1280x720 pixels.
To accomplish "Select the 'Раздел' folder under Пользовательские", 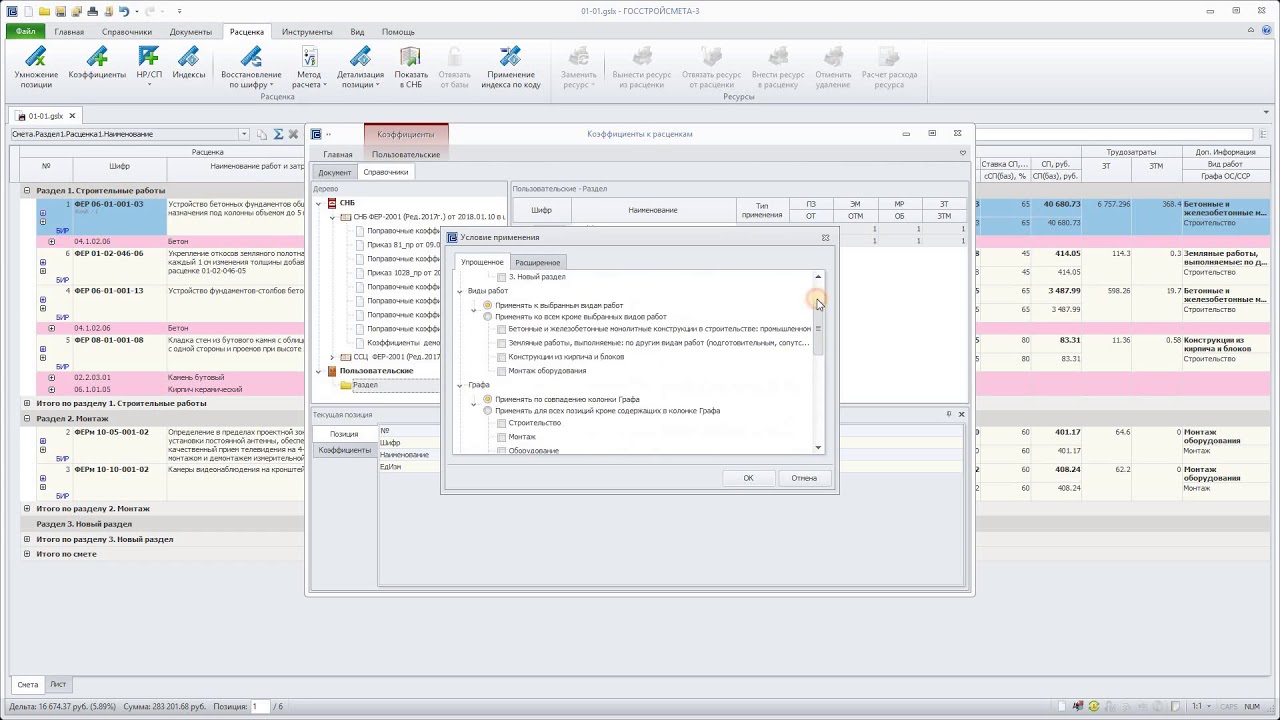I will (365, 385).
